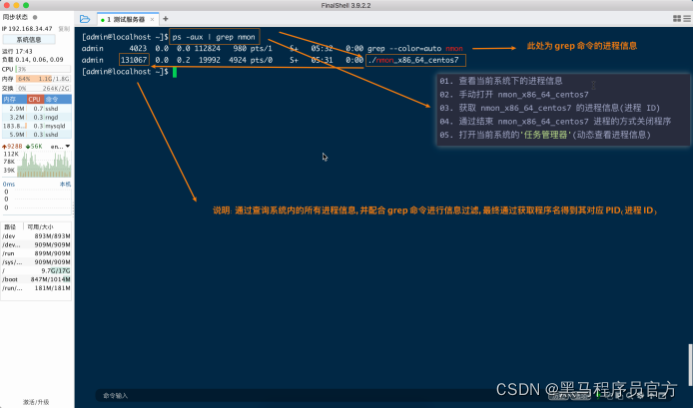Click the upload speed 928B indicator
This screenshot has height=408, width=694.
(x=12, y=146)
